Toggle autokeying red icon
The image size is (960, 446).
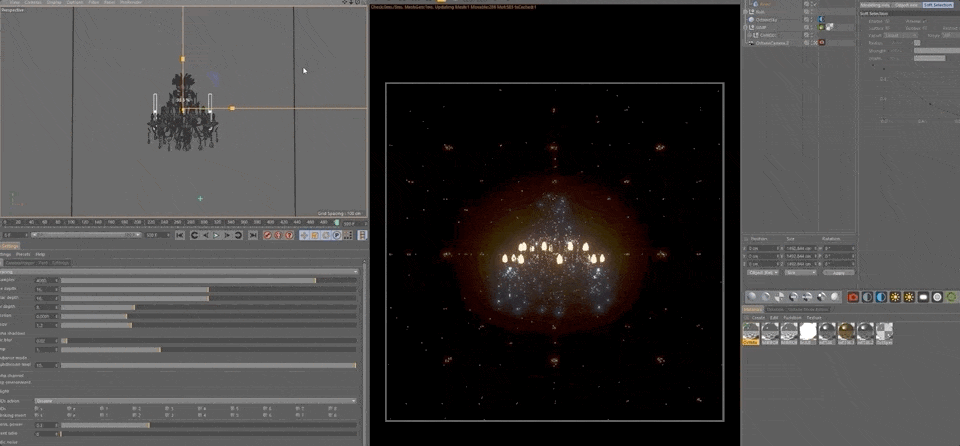tap(278, 235)
